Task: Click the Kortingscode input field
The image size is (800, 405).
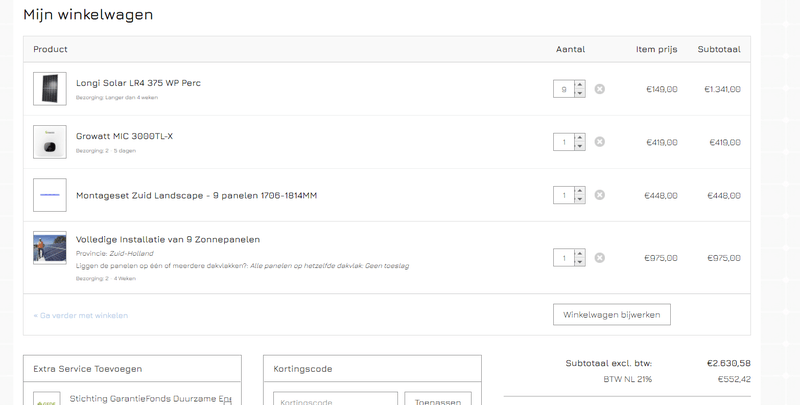Action: point(335,399)
